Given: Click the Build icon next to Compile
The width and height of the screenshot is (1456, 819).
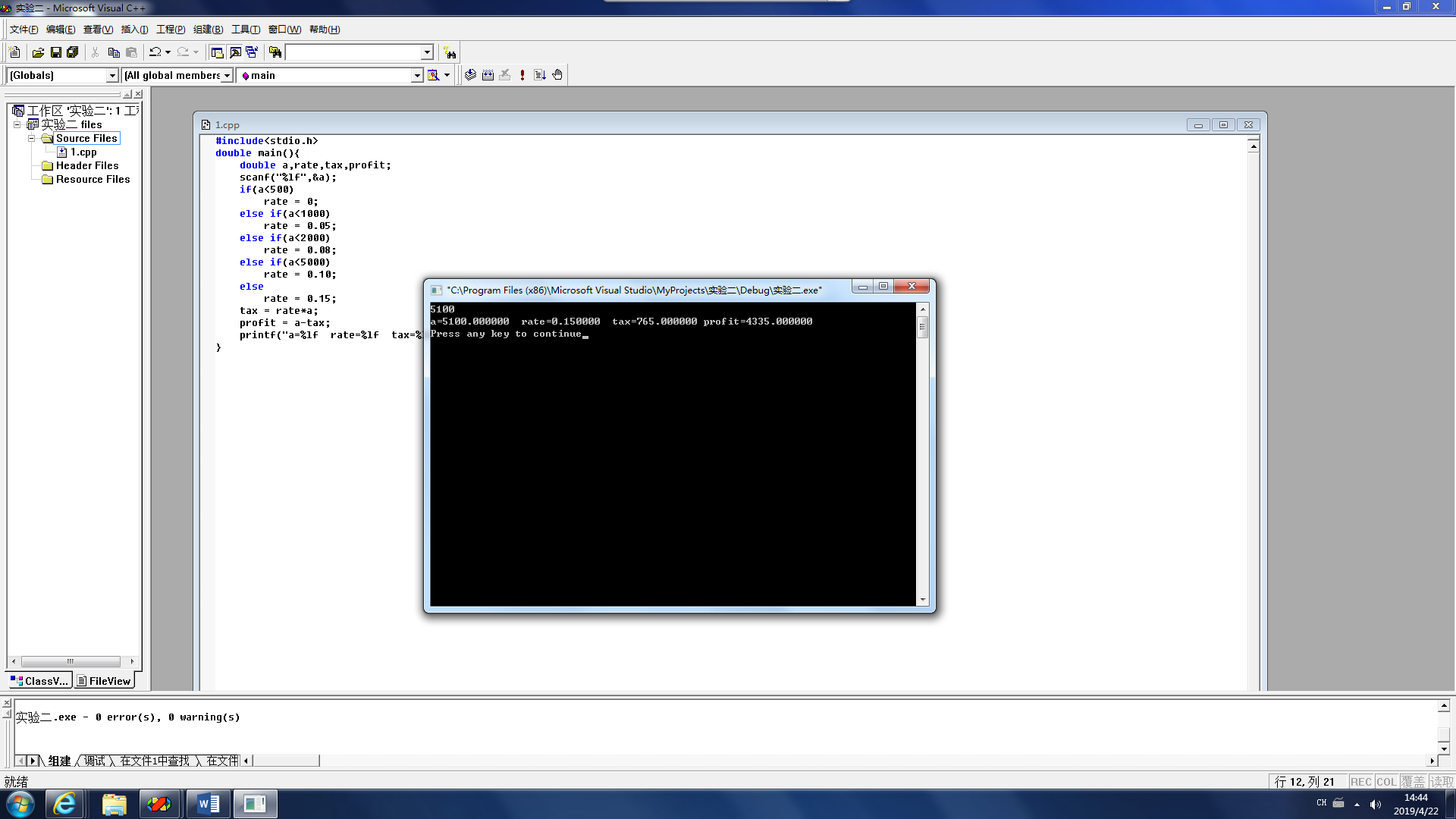Looking at the screenshot, I should pyautogui.click(x=488, y=75).
